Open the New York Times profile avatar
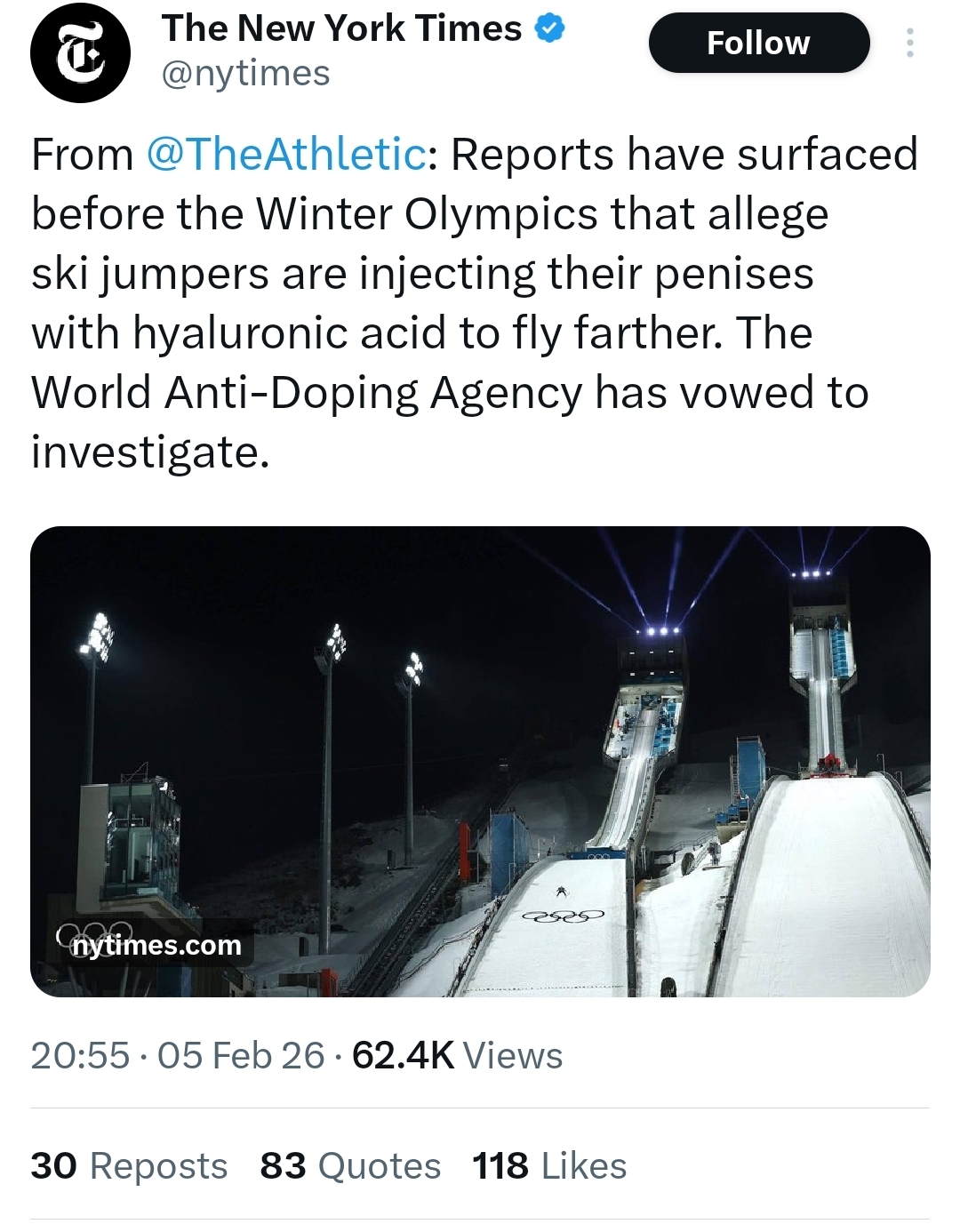 point(80,52)
